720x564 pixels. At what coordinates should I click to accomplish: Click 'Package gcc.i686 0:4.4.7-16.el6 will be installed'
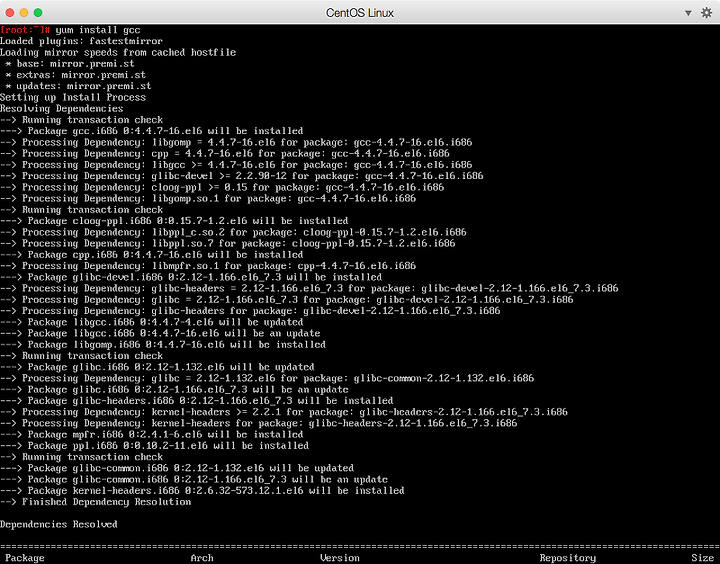pos(152,131)
